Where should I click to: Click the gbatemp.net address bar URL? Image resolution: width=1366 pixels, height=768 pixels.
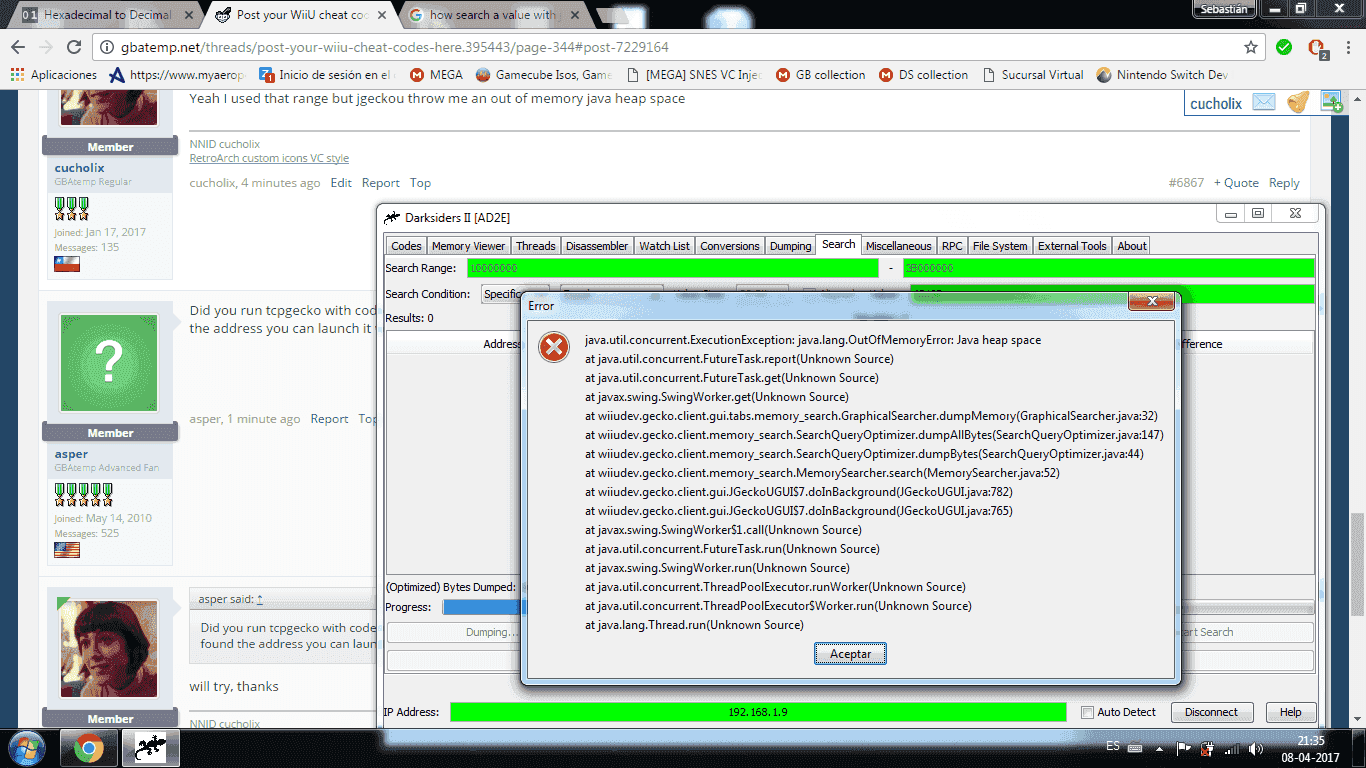[x=395, y=47]
